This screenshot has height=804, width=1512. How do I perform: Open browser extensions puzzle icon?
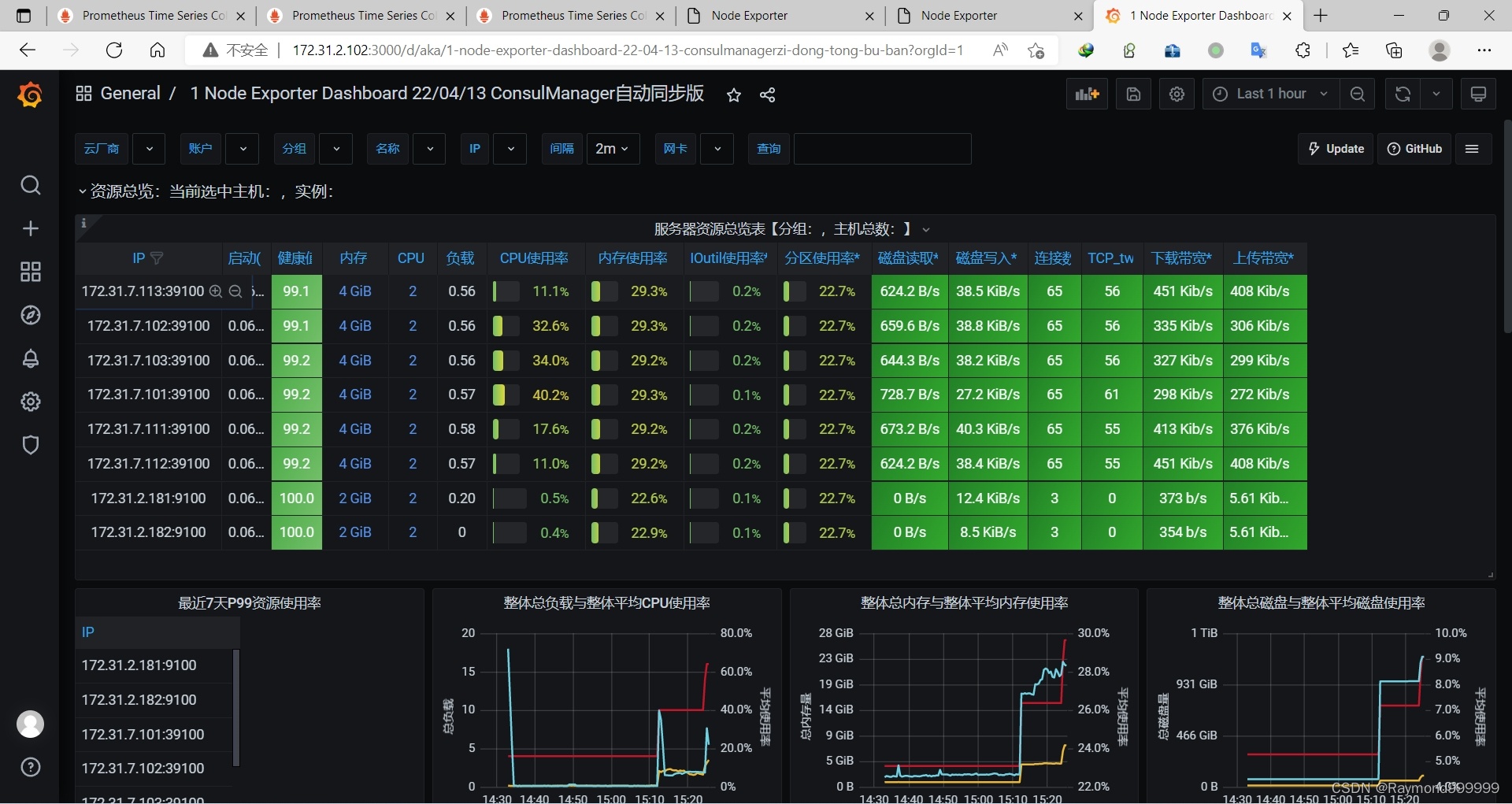click(x=1303, y=50)
